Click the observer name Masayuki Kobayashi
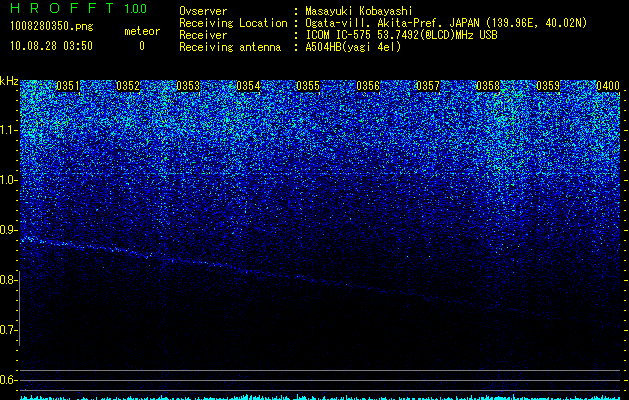This screenshot has height=400, width=629. pyautogui.click(x=359, y=11)
